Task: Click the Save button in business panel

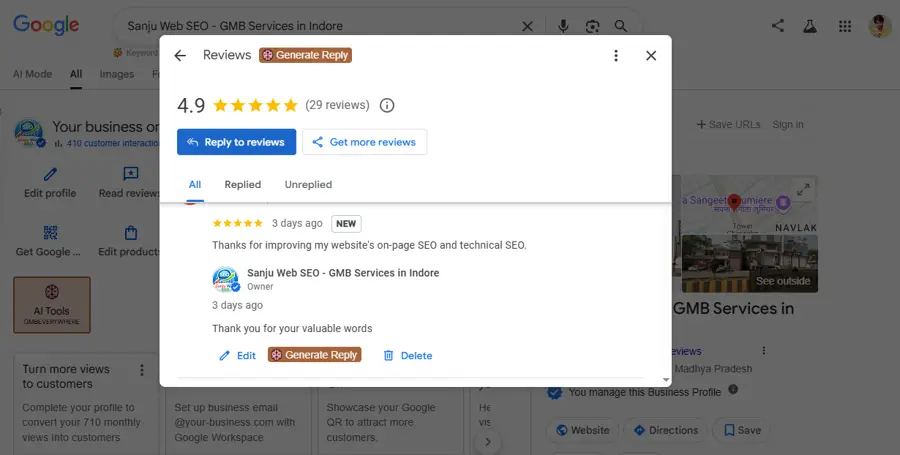Action: click(742, 430)
